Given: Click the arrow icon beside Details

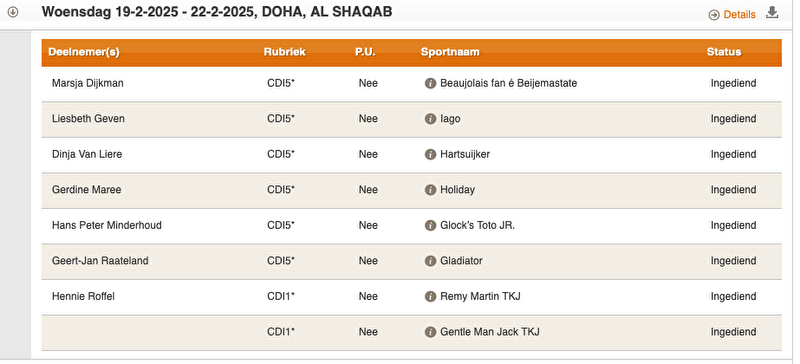Looking at the screenshot, I should pyautogui.click(x=714, y=15).
